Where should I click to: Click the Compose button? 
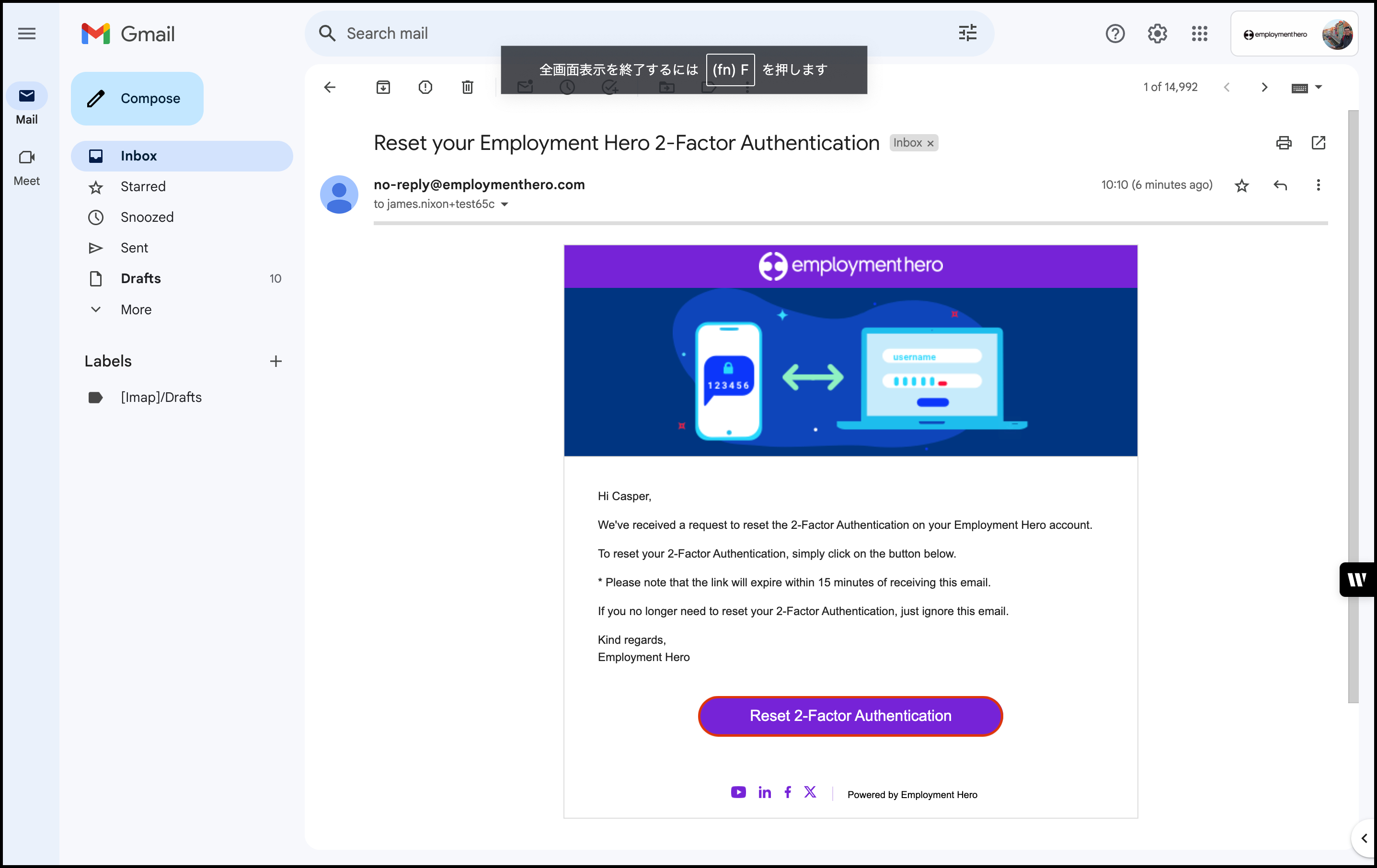click(x=137, y=98)
